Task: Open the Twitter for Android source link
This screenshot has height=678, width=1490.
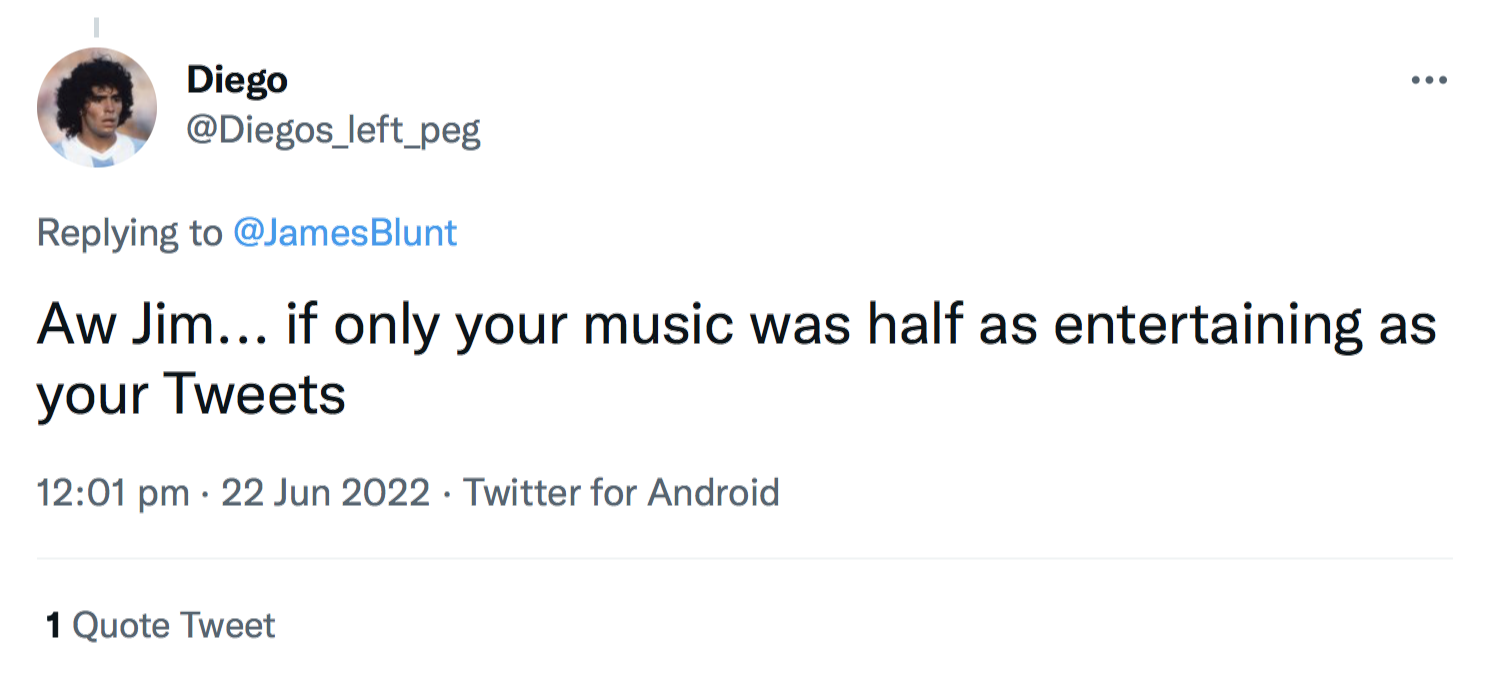Action: tap(620, 493)
